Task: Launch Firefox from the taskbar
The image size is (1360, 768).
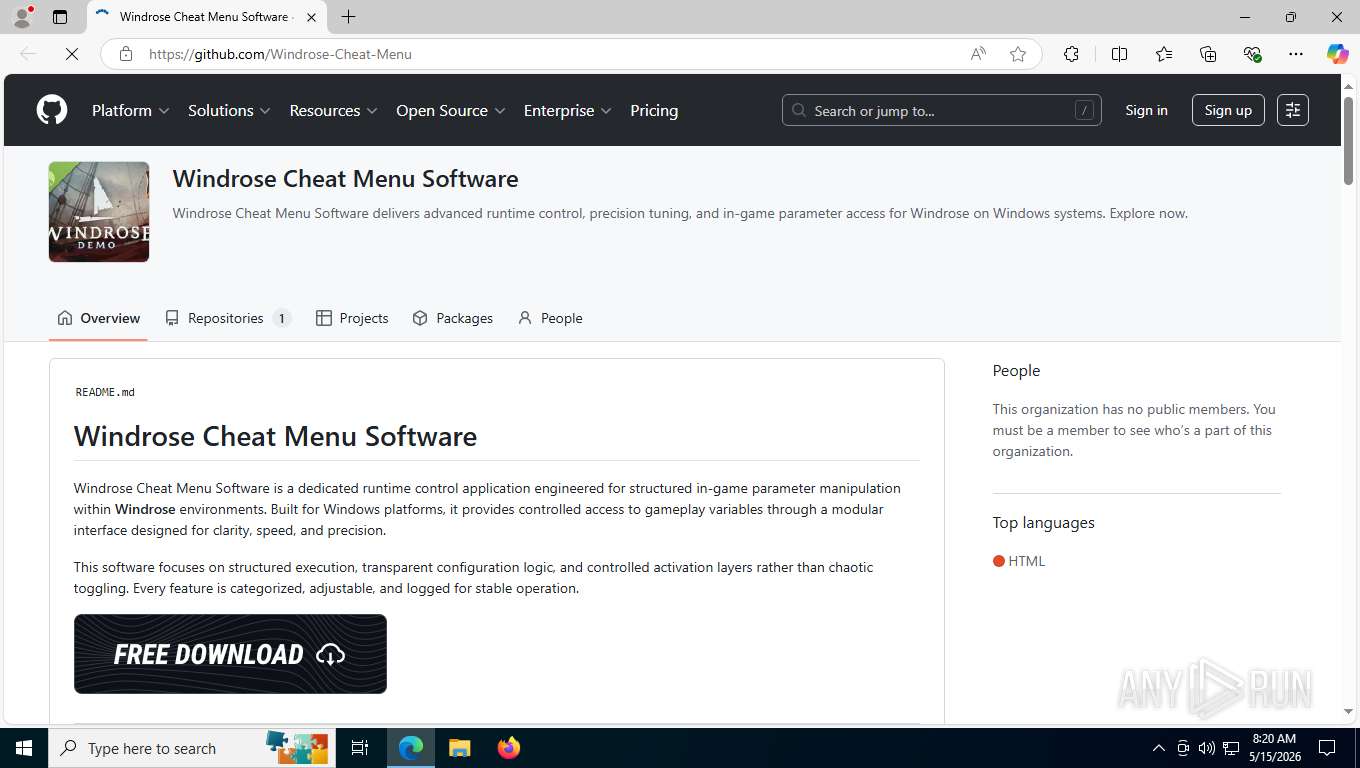Action: [x=508, y=748]
